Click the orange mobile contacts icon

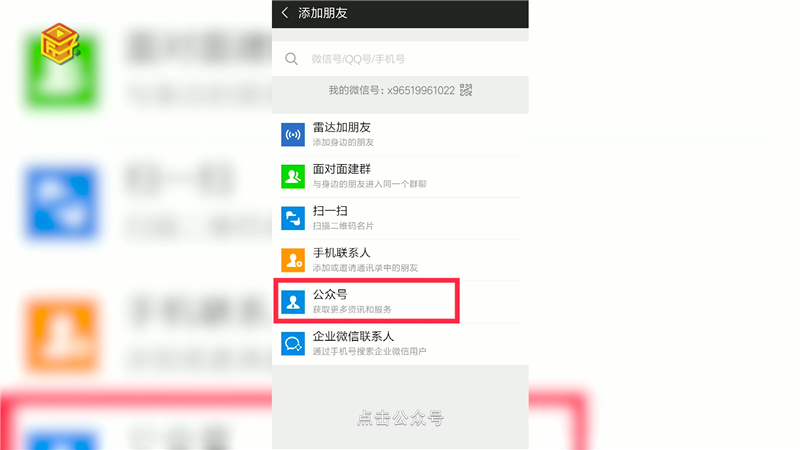click(293, 260)
